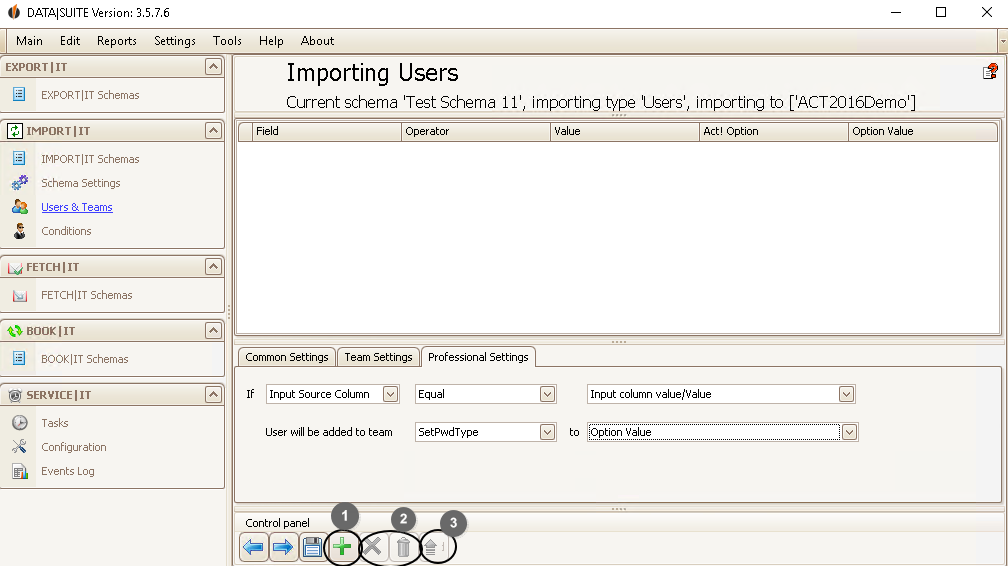Expand the SetPwdType dropdown
The height and width of the screenshot is (566, 1008).
[547, 432]
